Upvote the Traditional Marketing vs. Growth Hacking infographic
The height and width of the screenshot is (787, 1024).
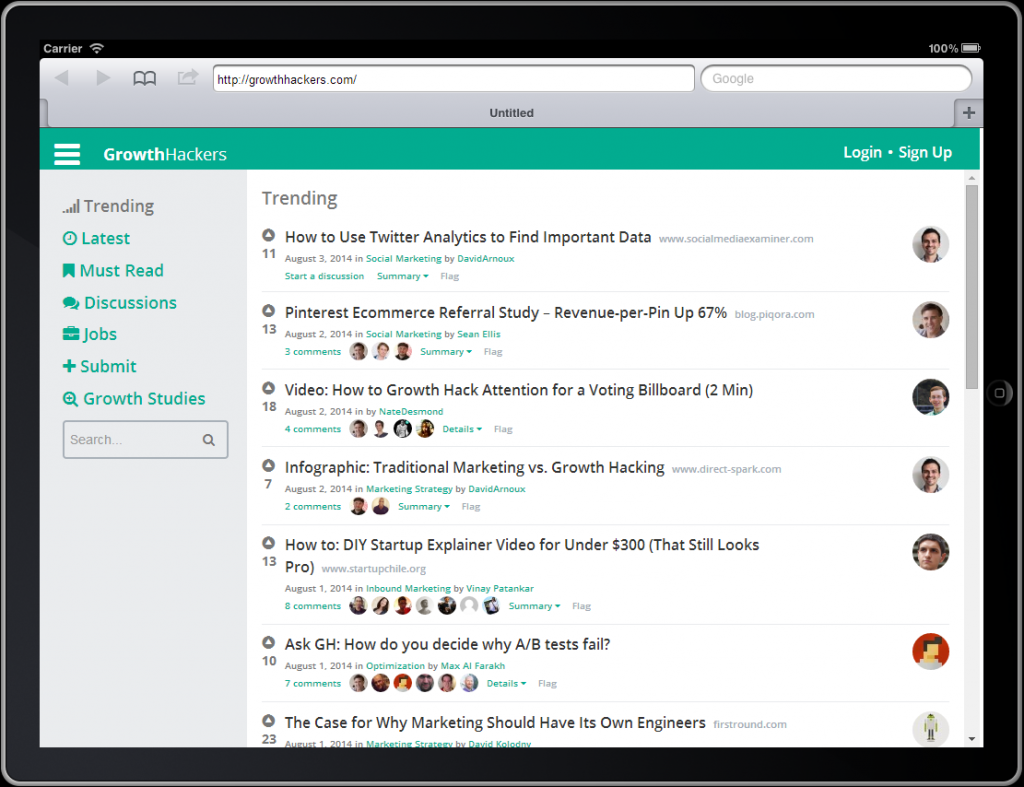coord(268,465)
